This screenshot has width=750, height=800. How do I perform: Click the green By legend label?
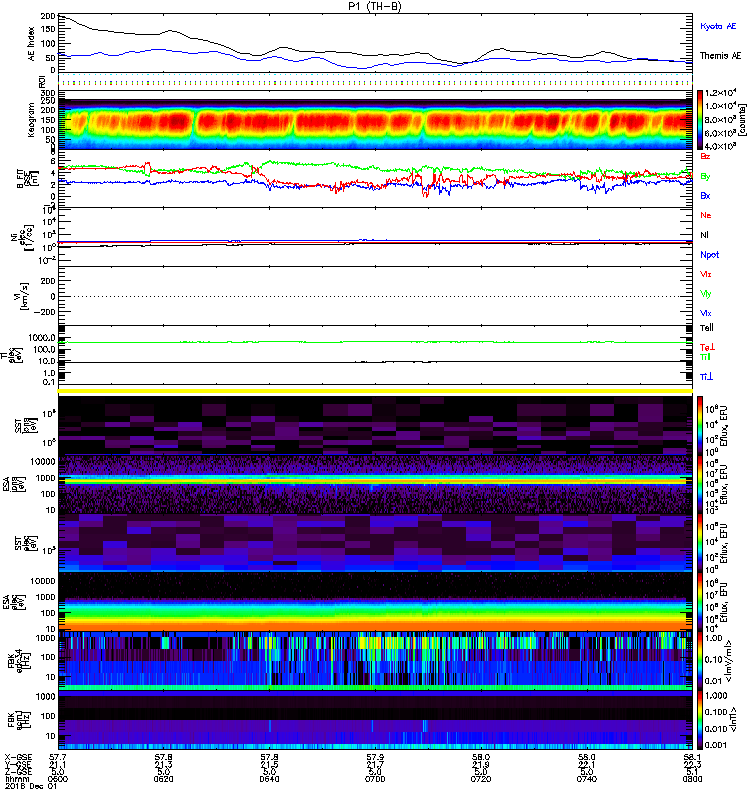click(705, 177)
